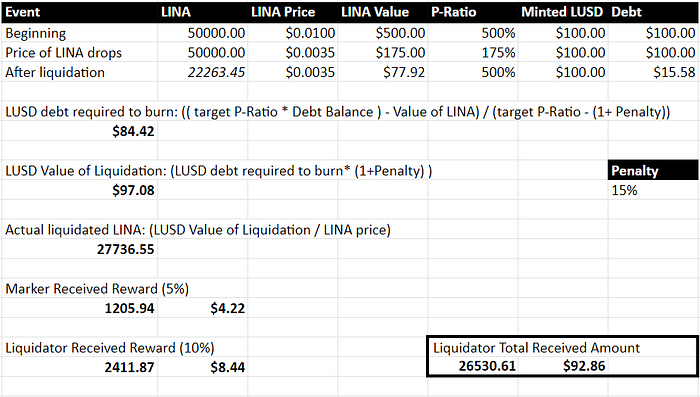This screenshot has height=397, width=700.
Task: Select the $4.22 marker reward cell
Action: click(x=203, y=308)
